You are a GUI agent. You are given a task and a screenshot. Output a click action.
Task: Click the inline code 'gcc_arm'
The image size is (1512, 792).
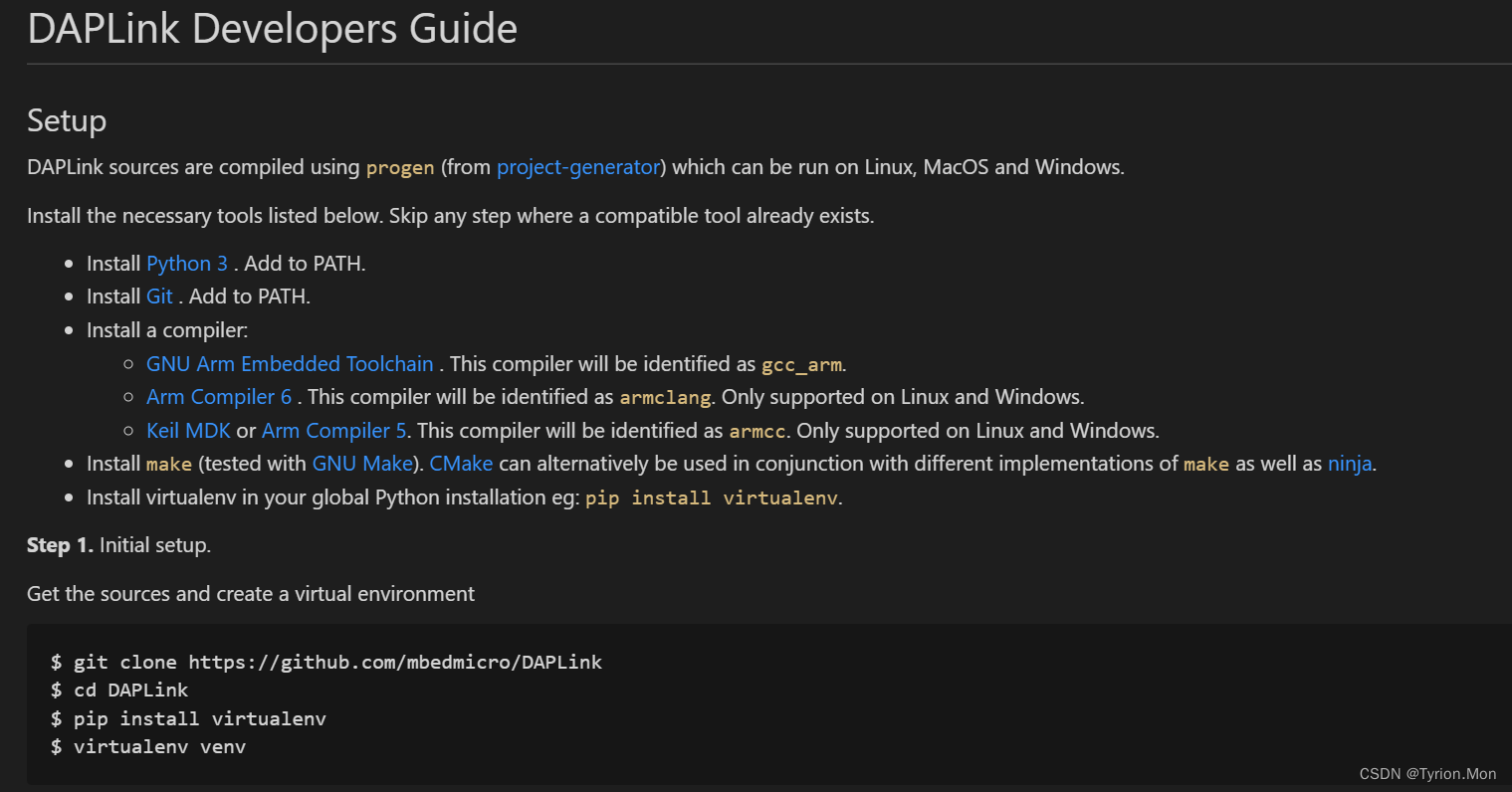coord(801,365)
